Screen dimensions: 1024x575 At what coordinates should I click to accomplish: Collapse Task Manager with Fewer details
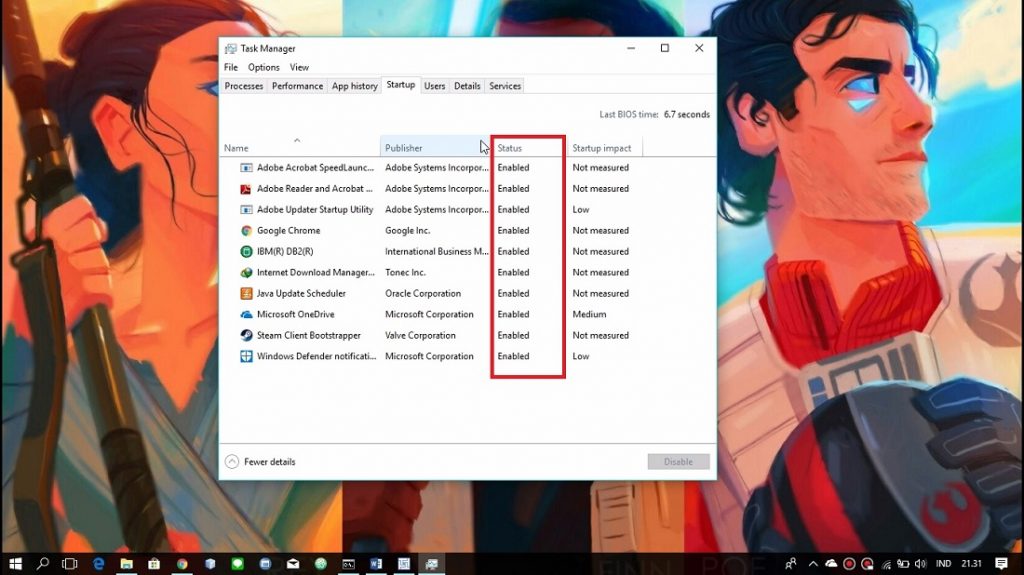260,462
